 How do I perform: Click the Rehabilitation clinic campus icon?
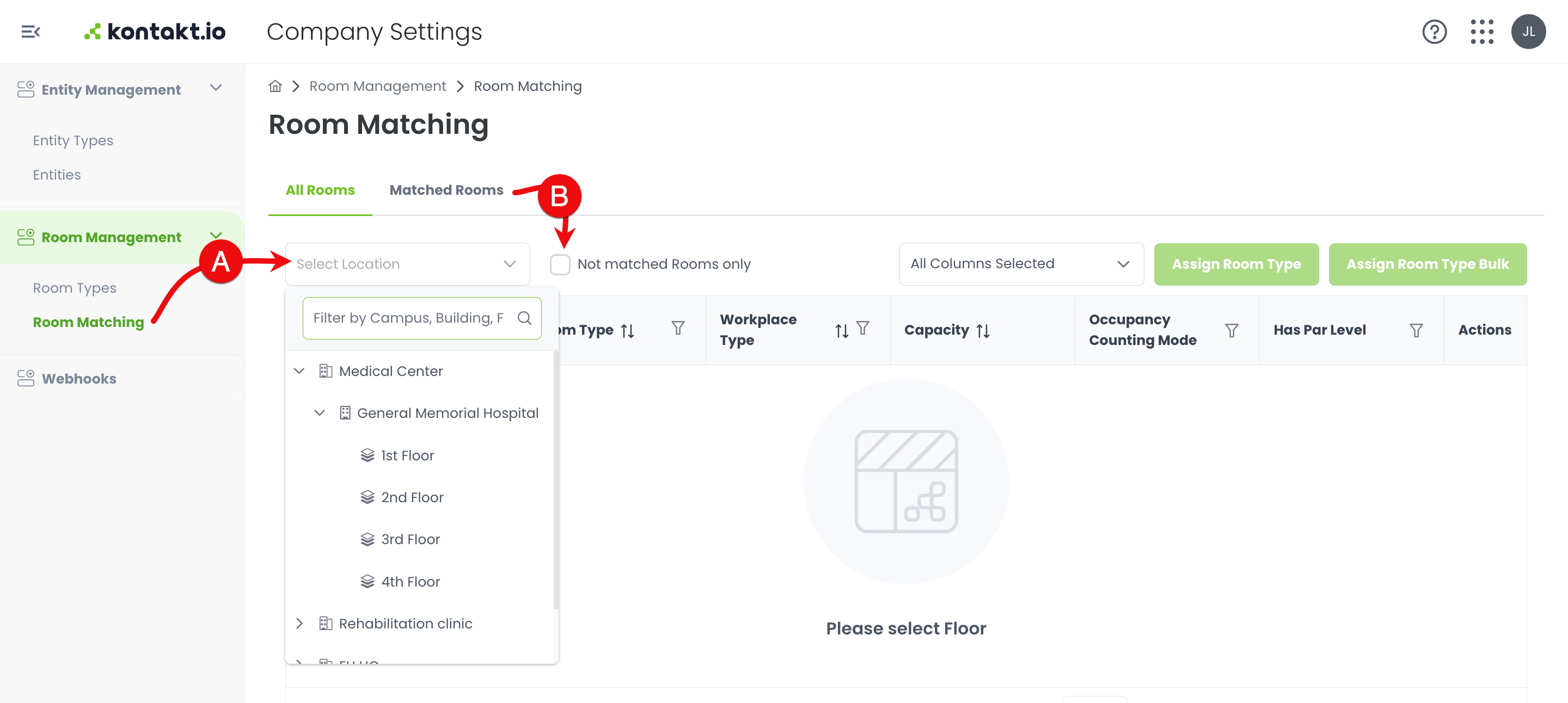point(326,624)
